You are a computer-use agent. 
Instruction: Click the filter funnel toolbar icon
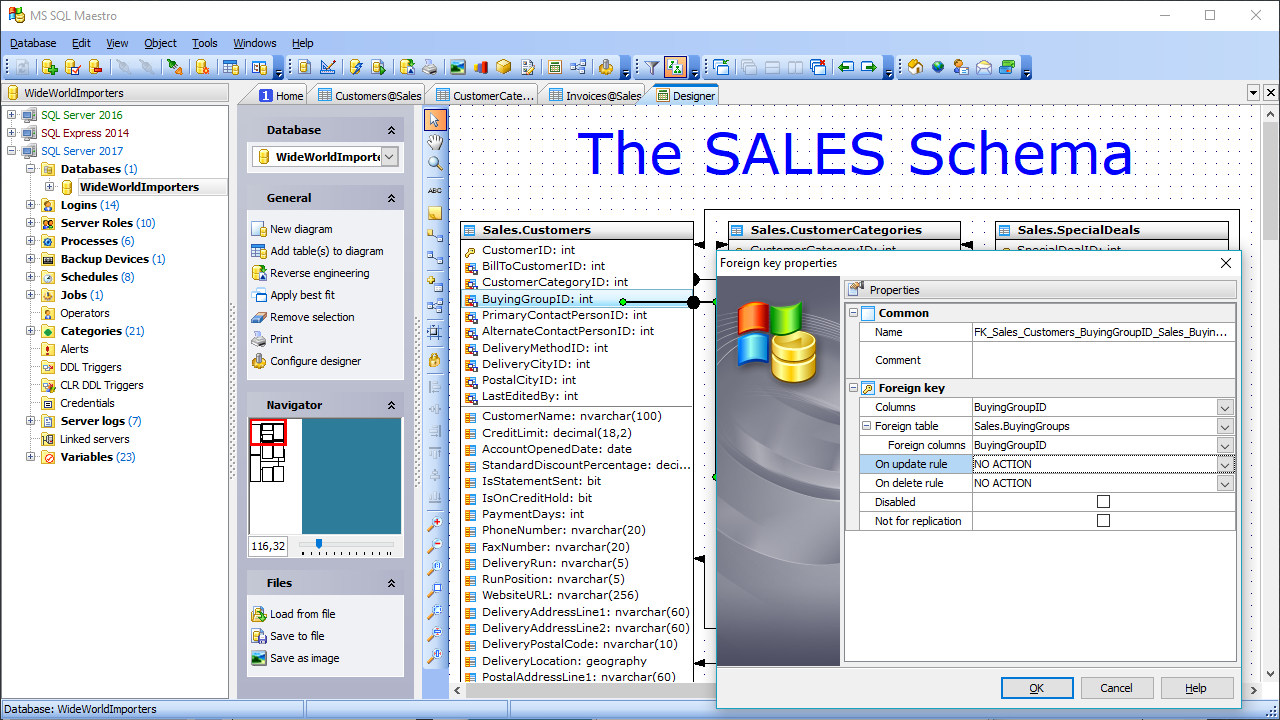click(652, 67)
